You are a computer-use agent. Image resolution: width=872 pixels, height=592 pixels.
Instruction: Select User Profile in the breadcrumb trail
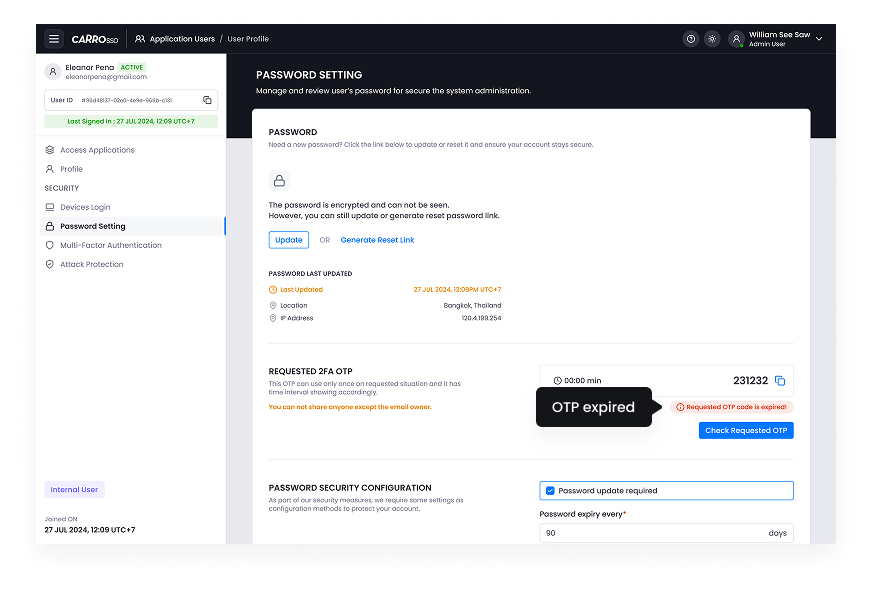click(x=248, y=39)
